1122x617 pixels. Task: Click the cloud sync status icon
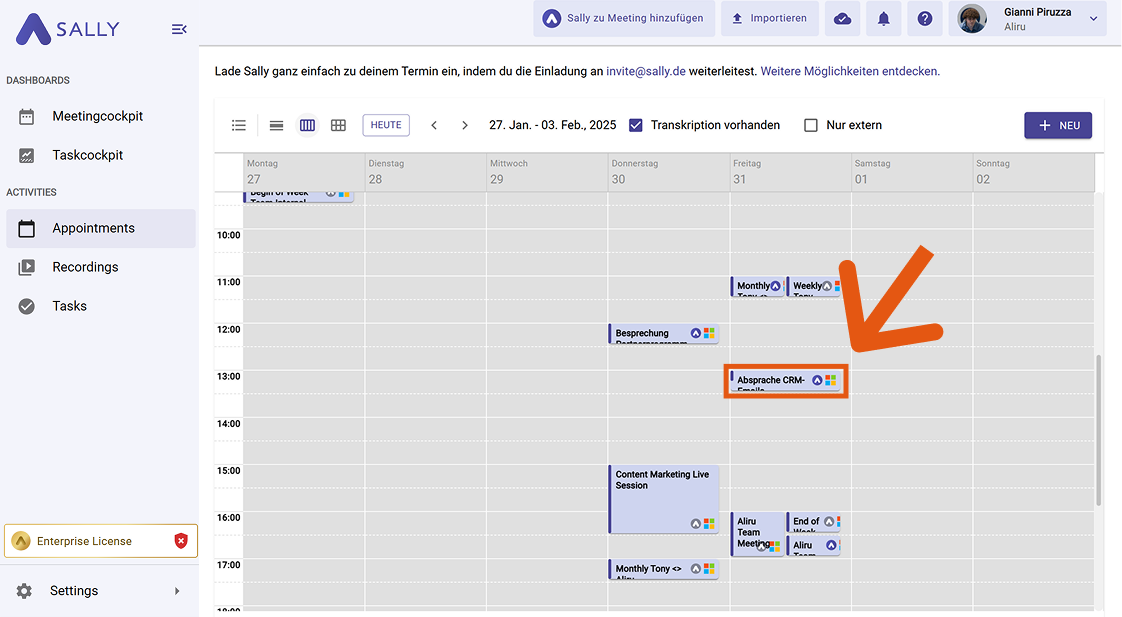pos(842,19)
